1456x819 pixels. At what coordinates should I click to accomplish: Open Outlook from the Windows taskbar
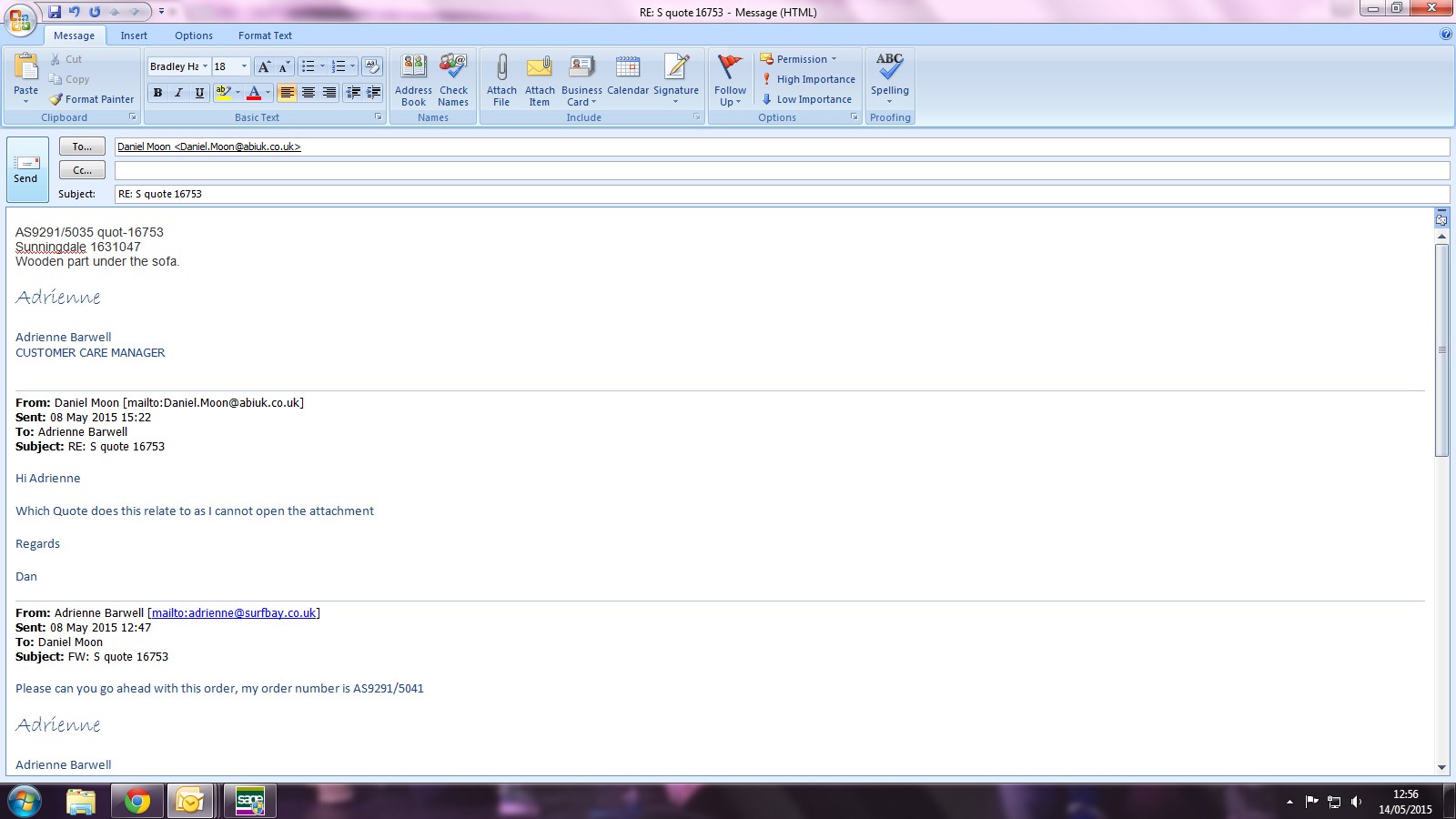click(191, 801)
